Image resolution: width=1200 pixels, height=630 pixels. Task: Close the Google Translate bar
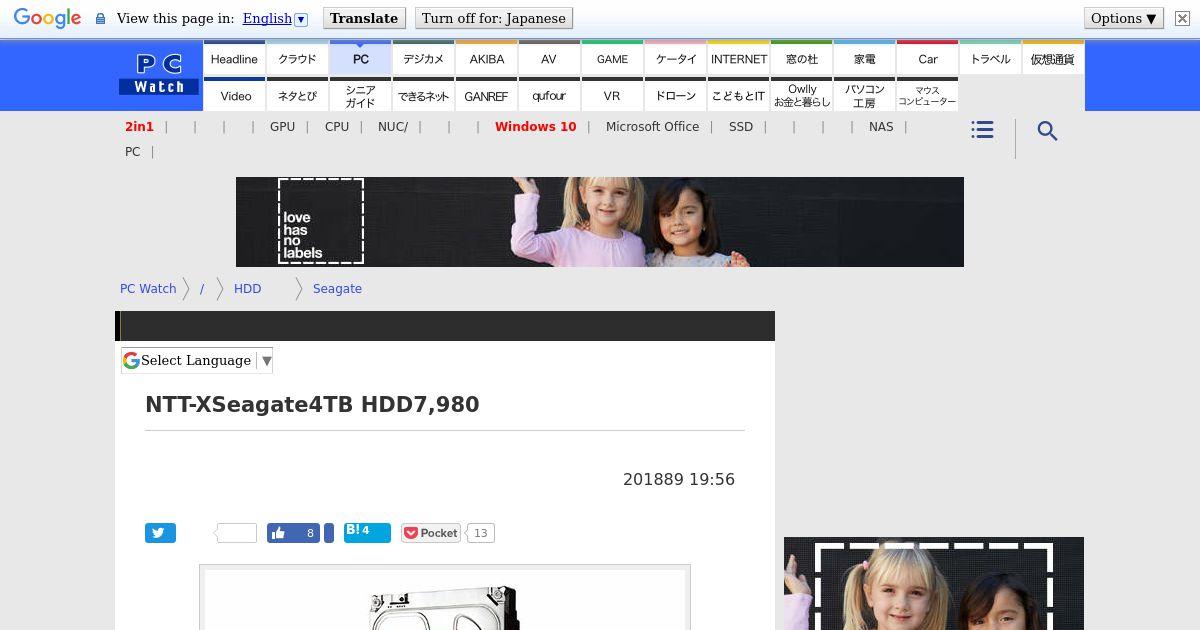[1182, 18]
